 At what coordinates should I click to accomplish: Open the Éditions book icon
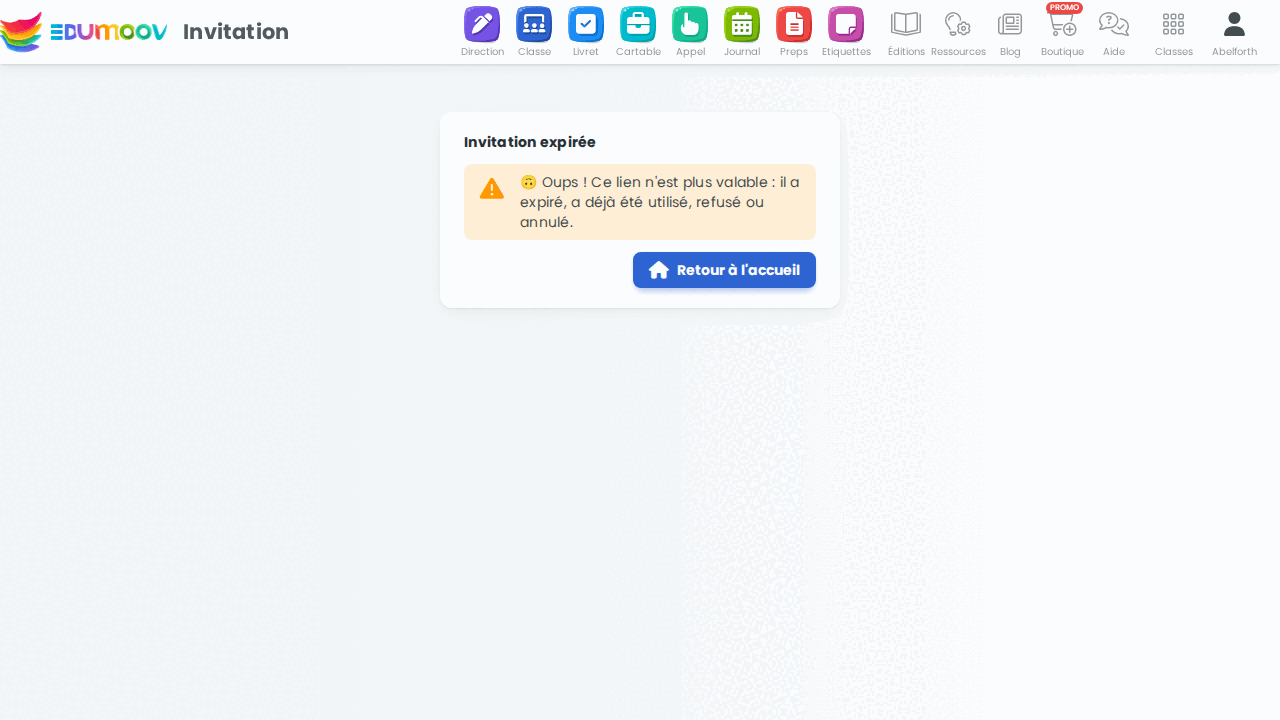[x=906, y=24]
